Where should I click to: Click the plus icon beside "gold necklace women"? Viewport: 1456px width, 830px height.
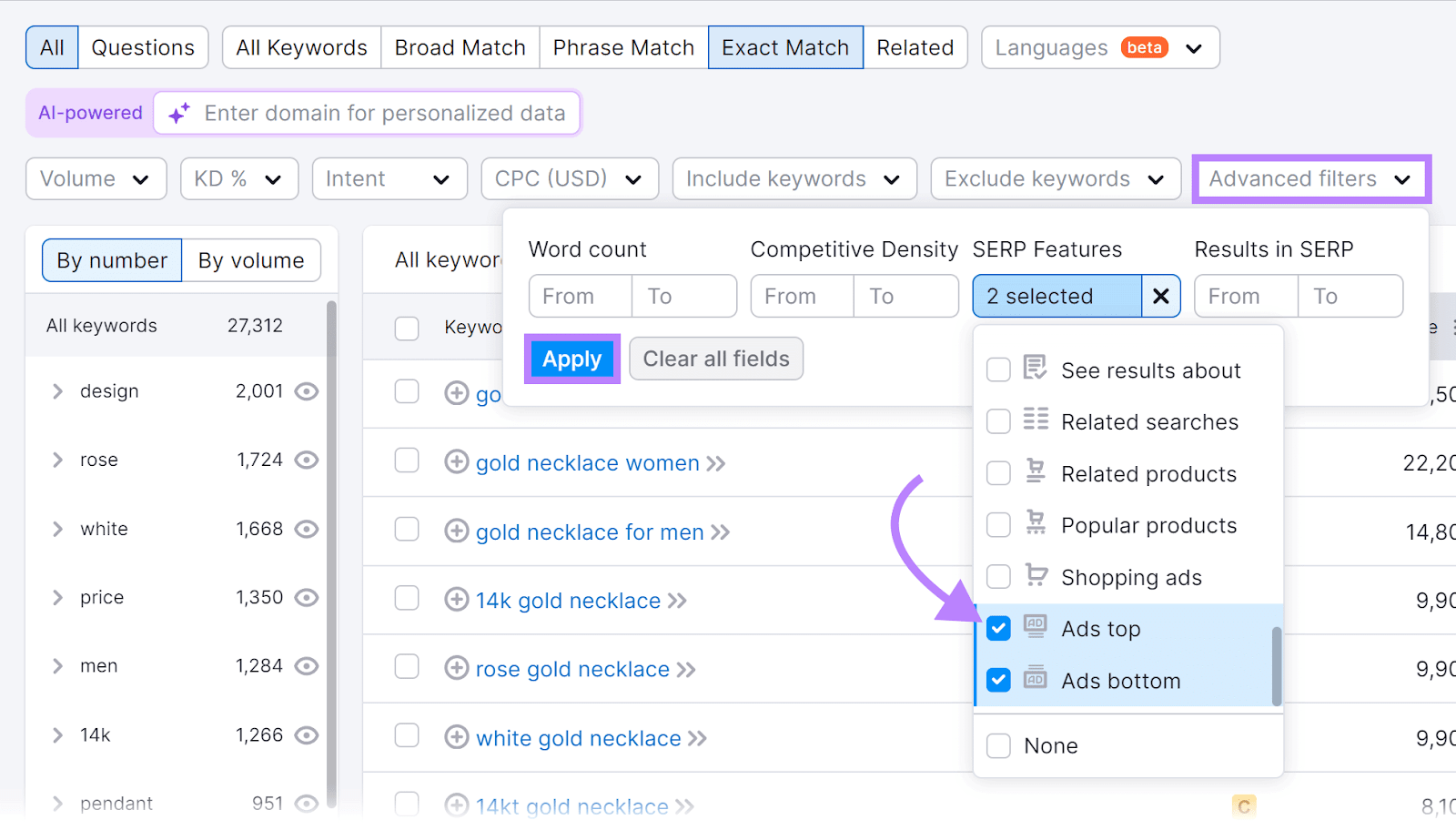(x=457, y=462)
